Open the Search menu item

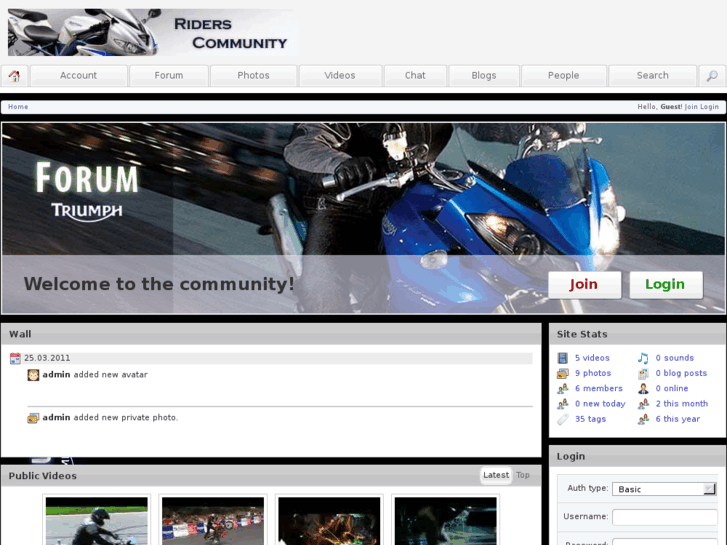coord(652,76)
